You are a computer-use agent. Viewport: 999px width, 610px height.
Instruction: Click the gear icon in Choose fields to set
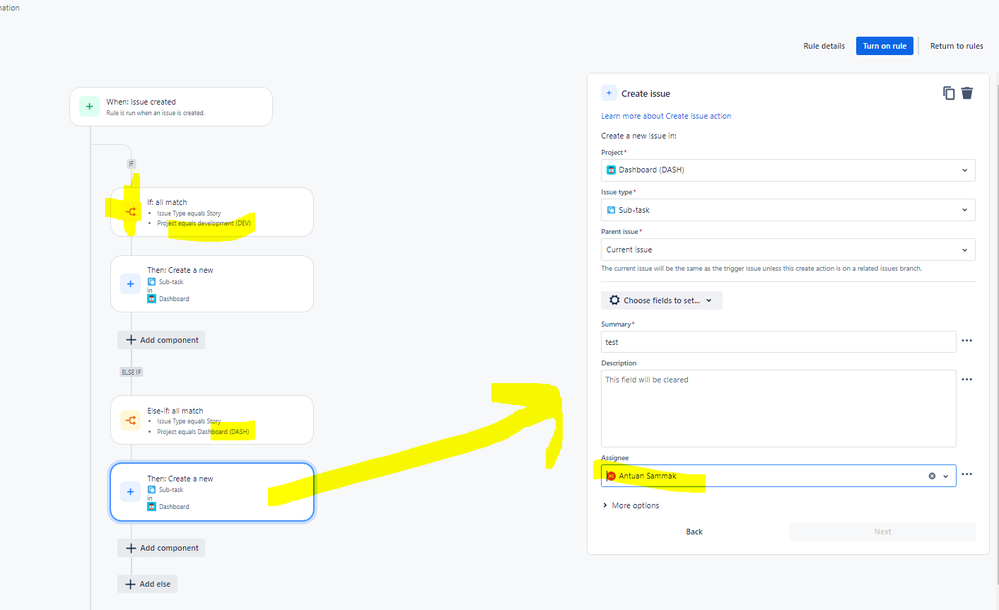614,300
